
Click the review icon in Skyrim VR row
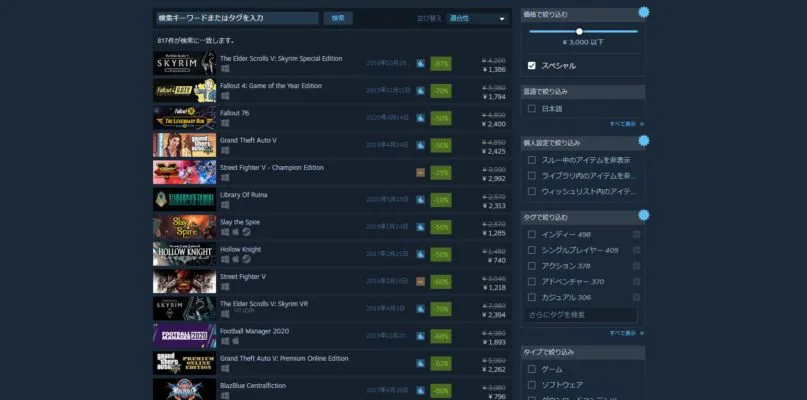(420, 309)
